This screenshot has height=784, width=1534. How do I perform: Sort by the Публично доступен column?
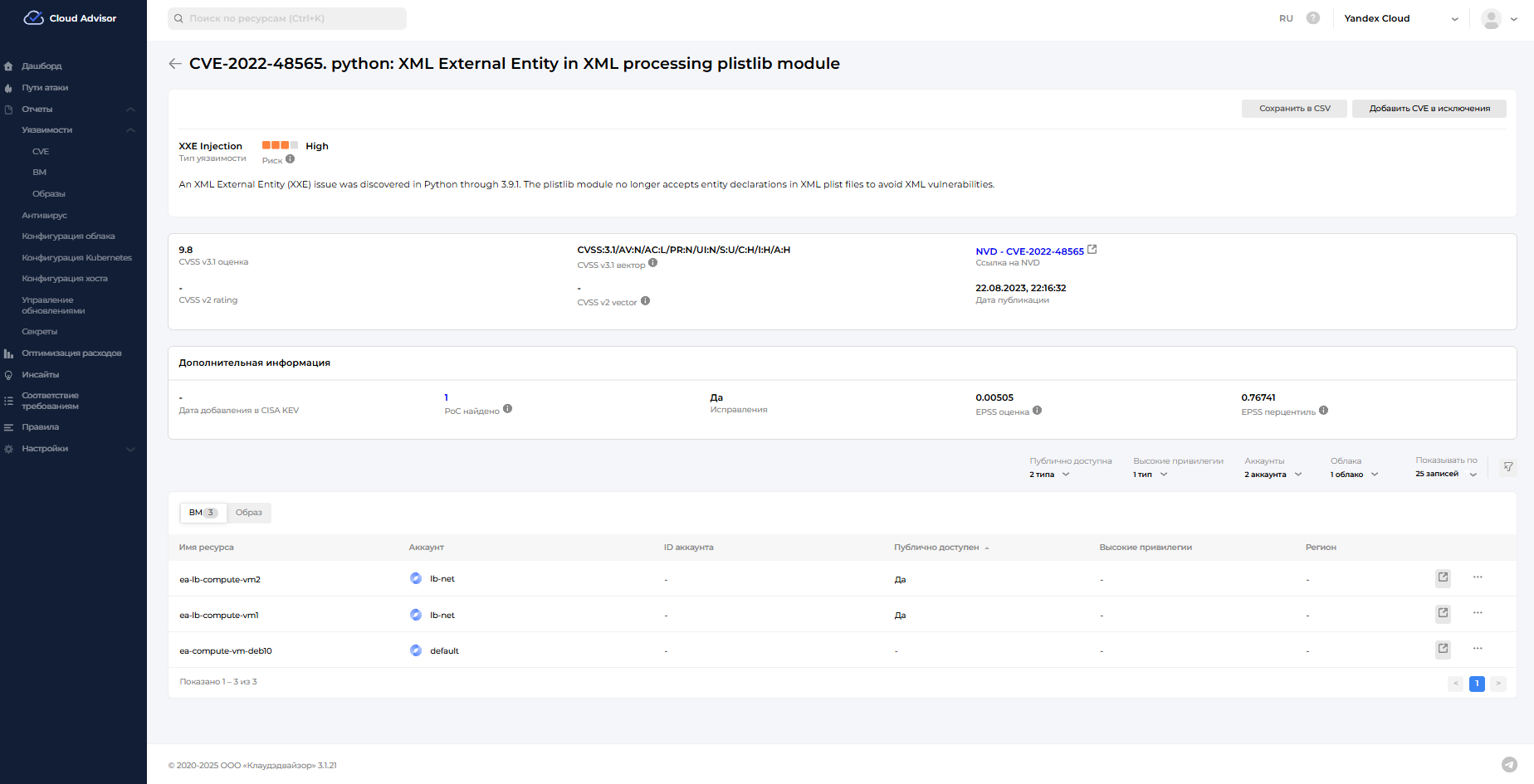click(937, 548)
